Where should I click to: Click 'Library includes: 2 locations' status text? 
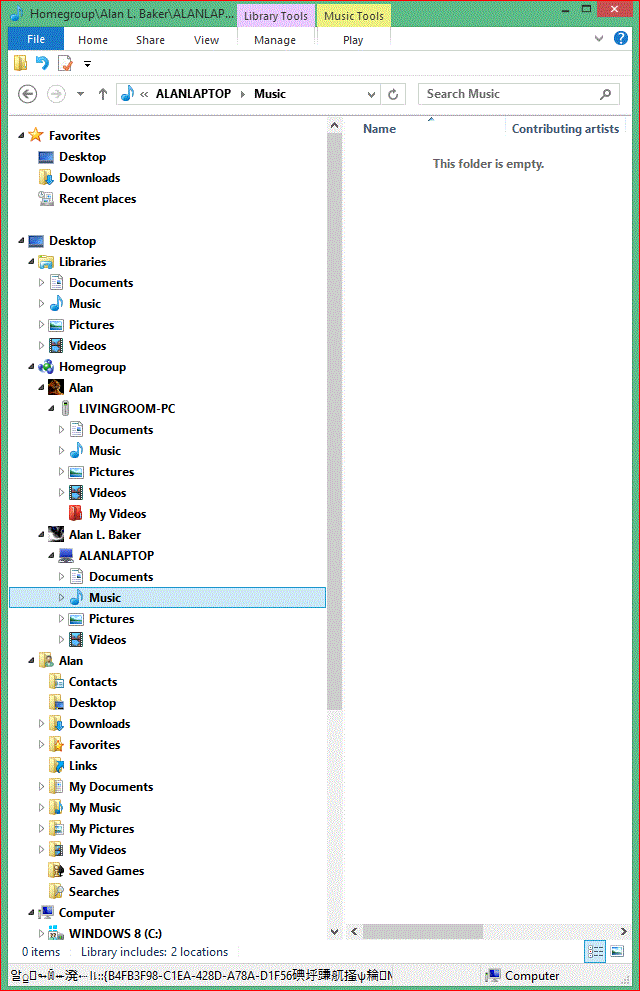154,952
